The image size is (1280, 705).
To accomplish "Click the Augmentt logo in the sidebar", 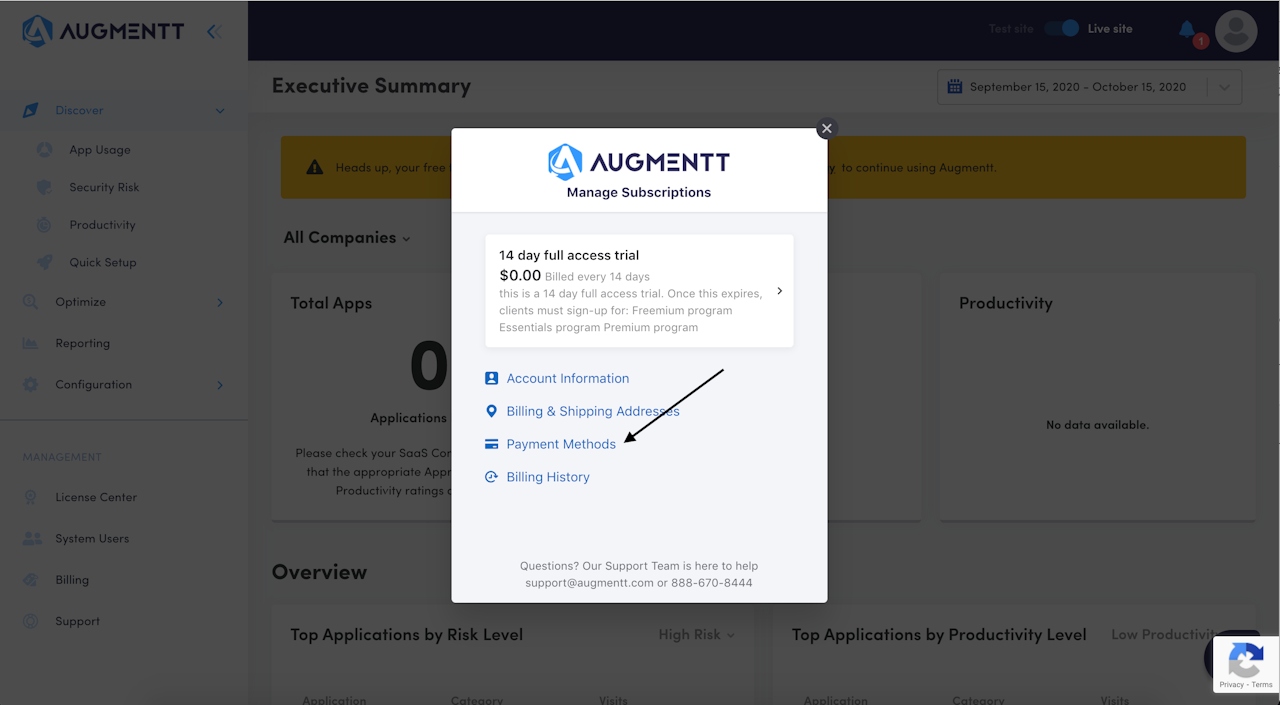I will click(x=103, y=31).
